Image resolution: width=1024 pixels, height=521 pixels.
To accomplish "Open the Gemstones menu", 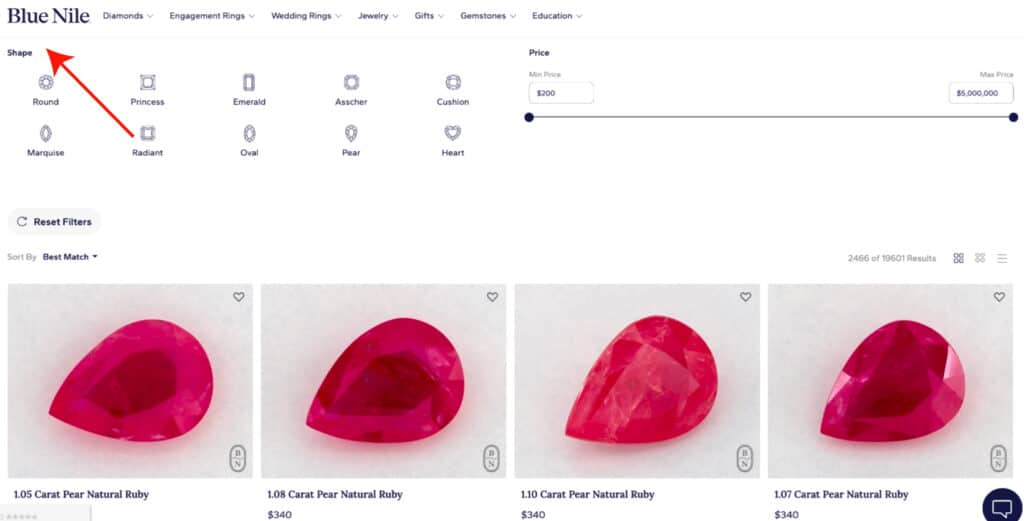I will (x=487, y=16).
